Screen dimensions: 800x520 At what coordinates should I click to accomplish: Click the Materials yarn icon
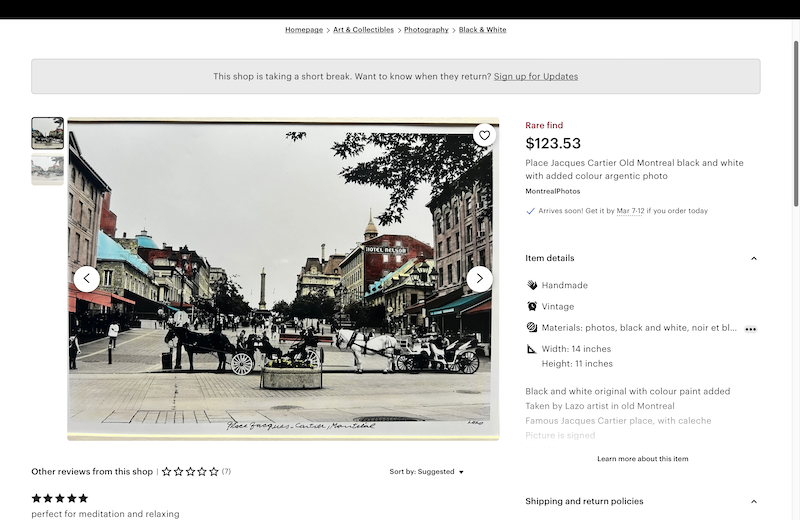(532, 327)
